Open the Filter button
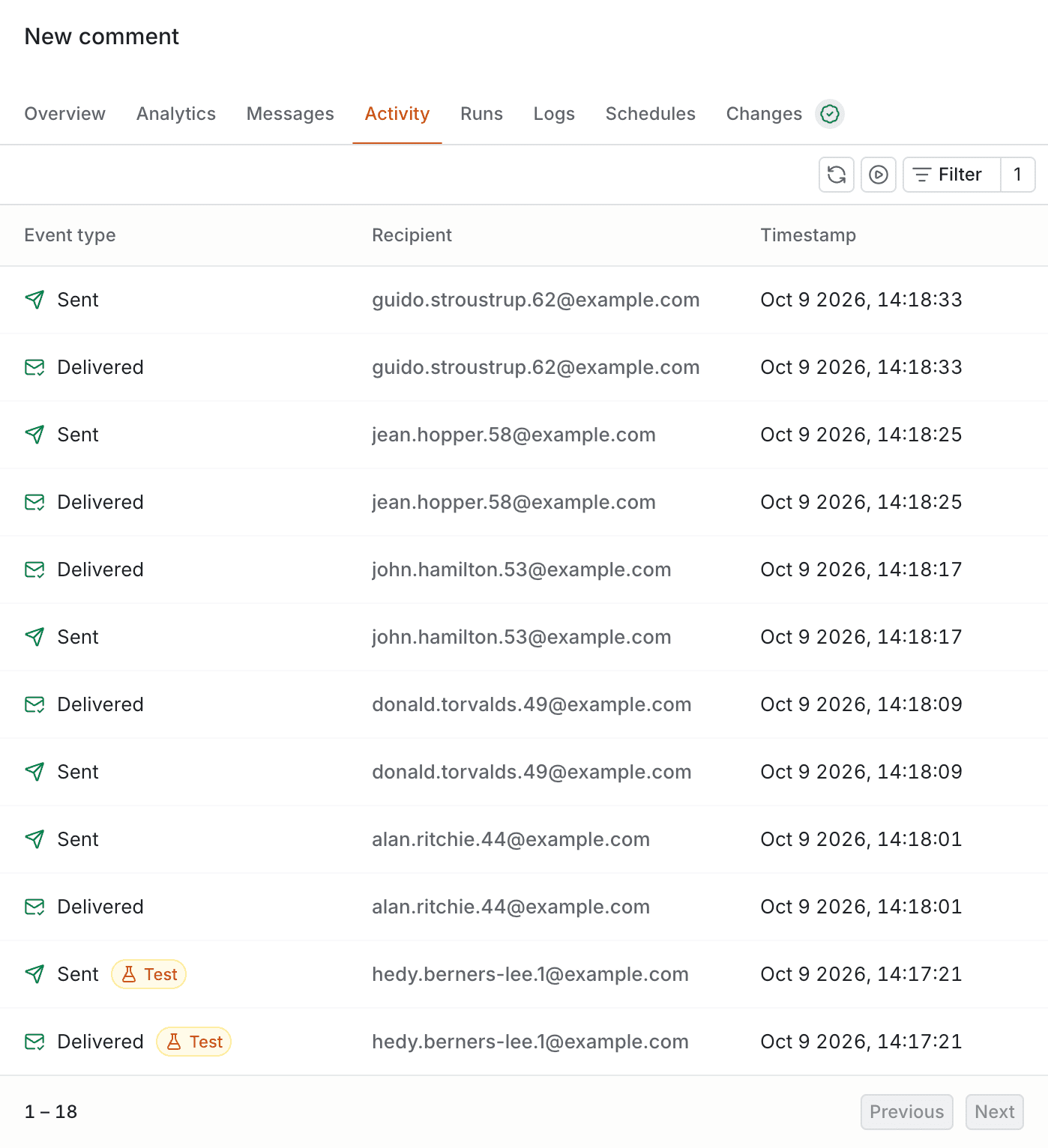Screen dimensions: 1048x1148 tap(952, 175)
